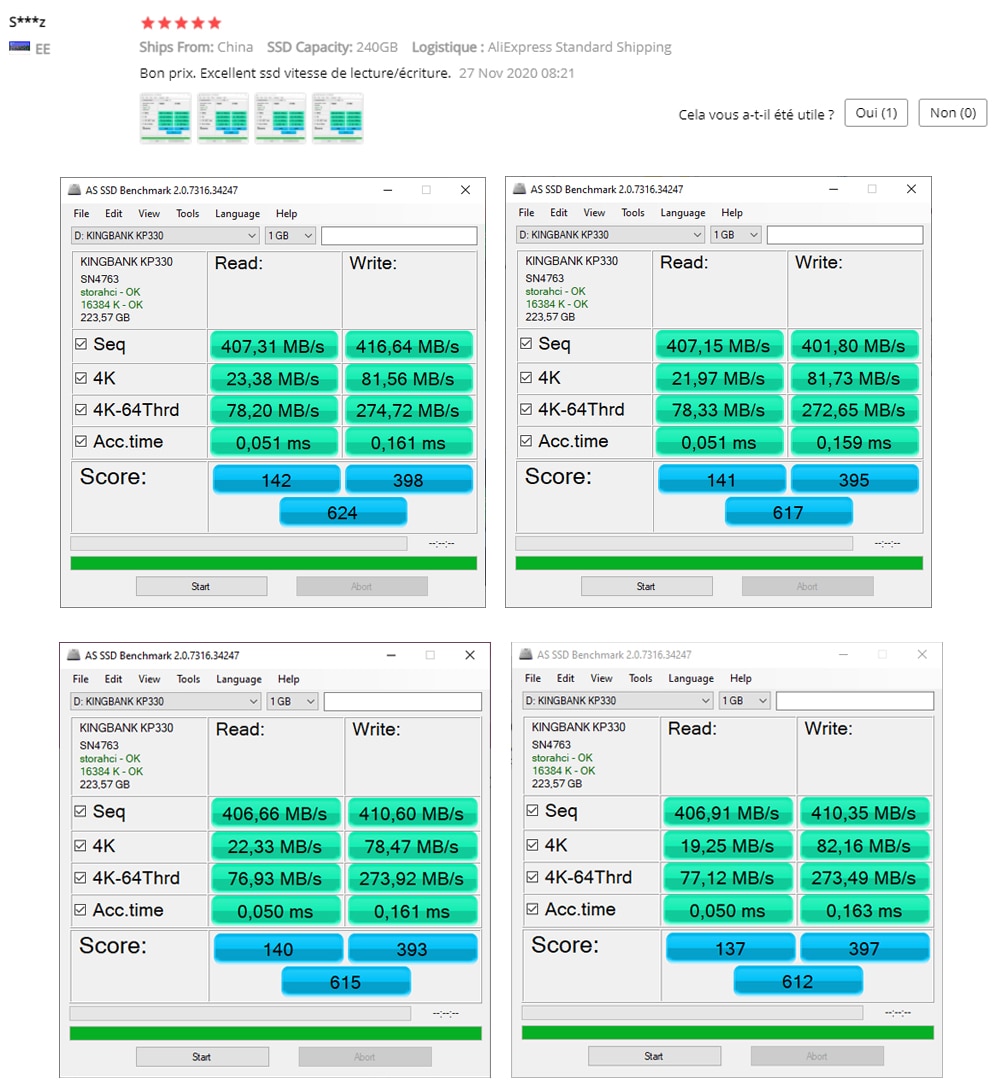Toggle the 4K-64Thrd checkbox in the score 612 window

(533, 876)
